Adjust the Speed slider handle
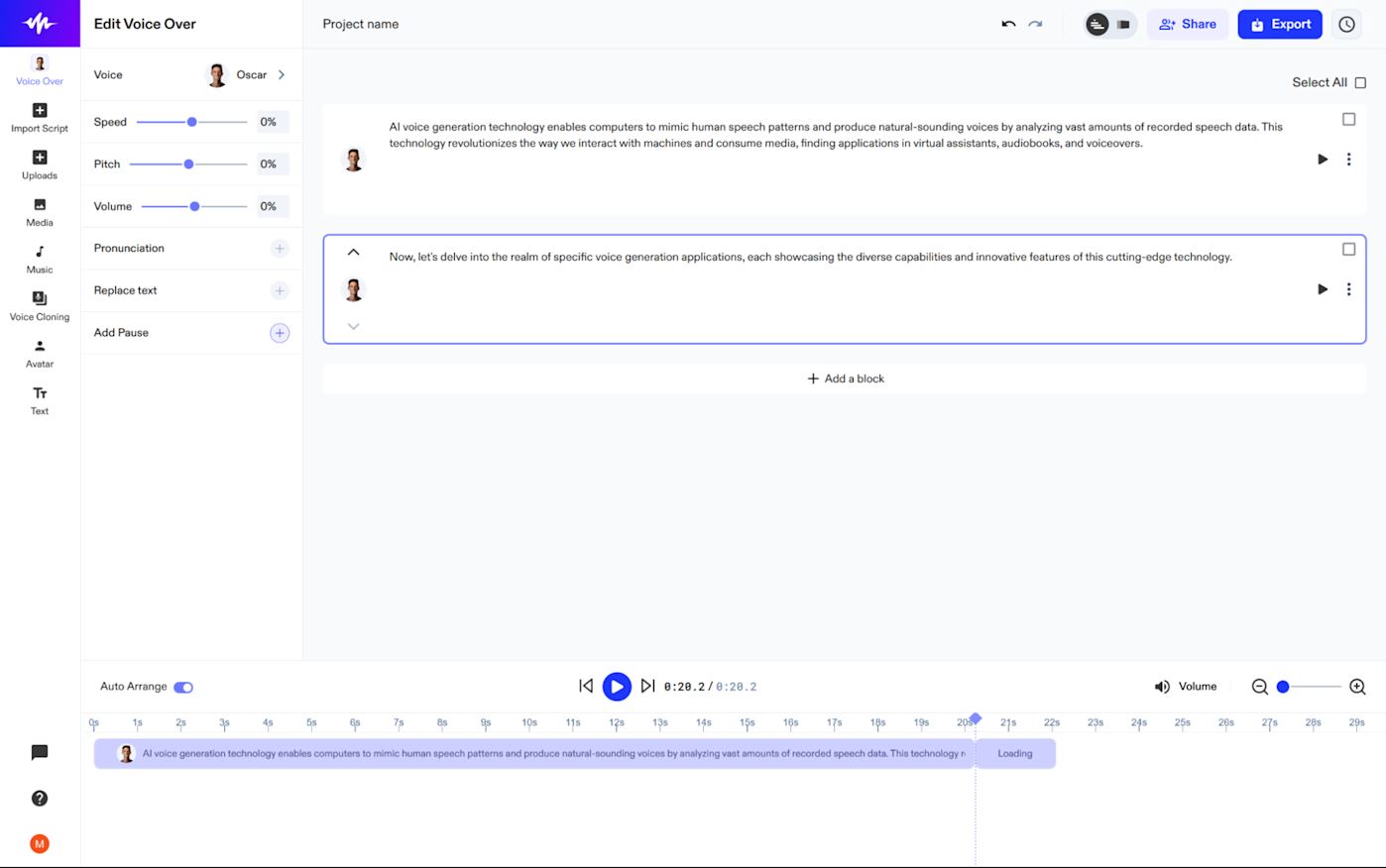The width and height of the screenshot is (1386, 868). click(x=192, y=122)
